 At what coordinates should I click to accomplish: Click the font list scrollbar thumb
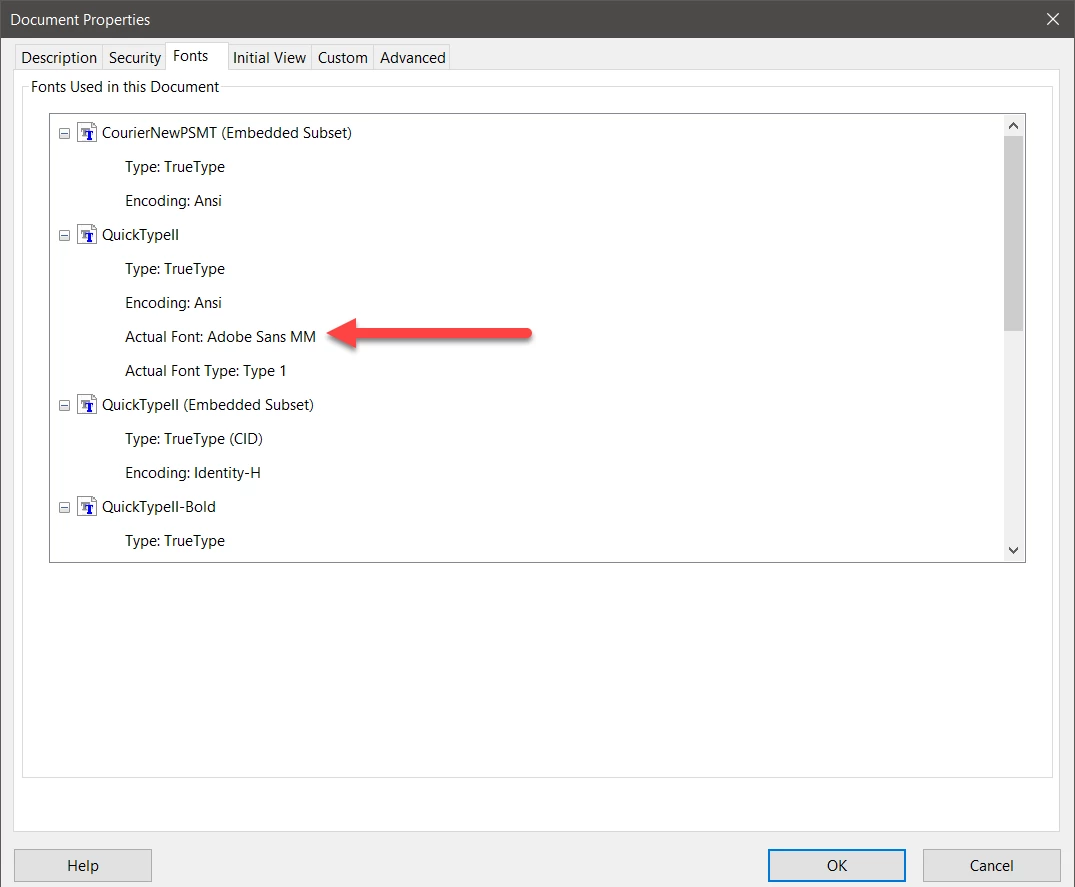click(1013, 233)
